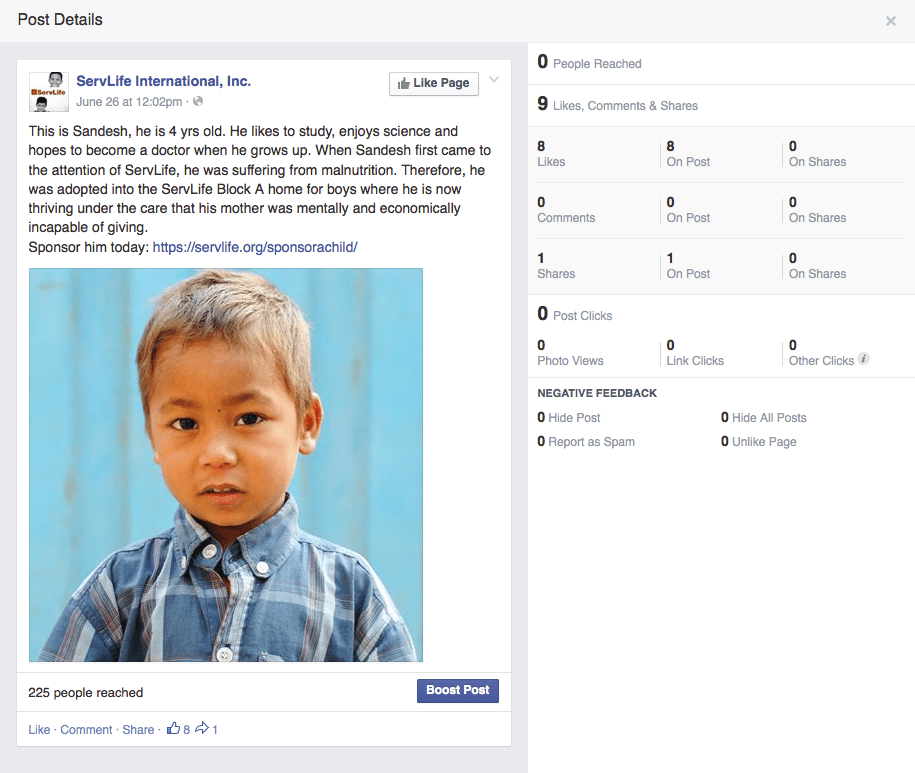915x773 pixels.
Task: Click the 225 people reached text
Action: pyautogui.click(x=86, y=692)
